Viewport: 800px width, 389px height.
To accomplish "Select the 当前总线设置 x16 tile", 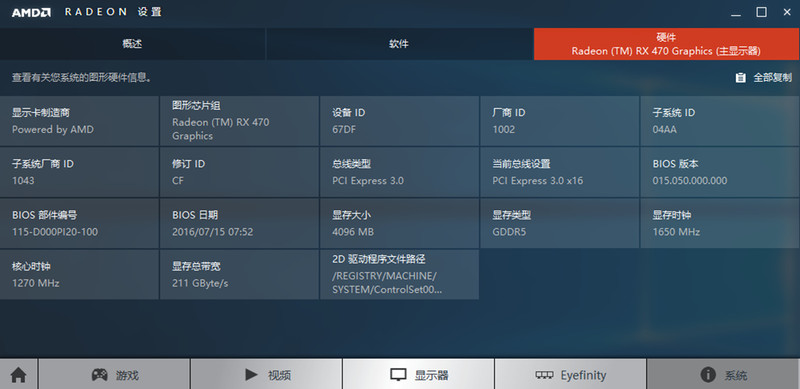I will coord(560,172).
